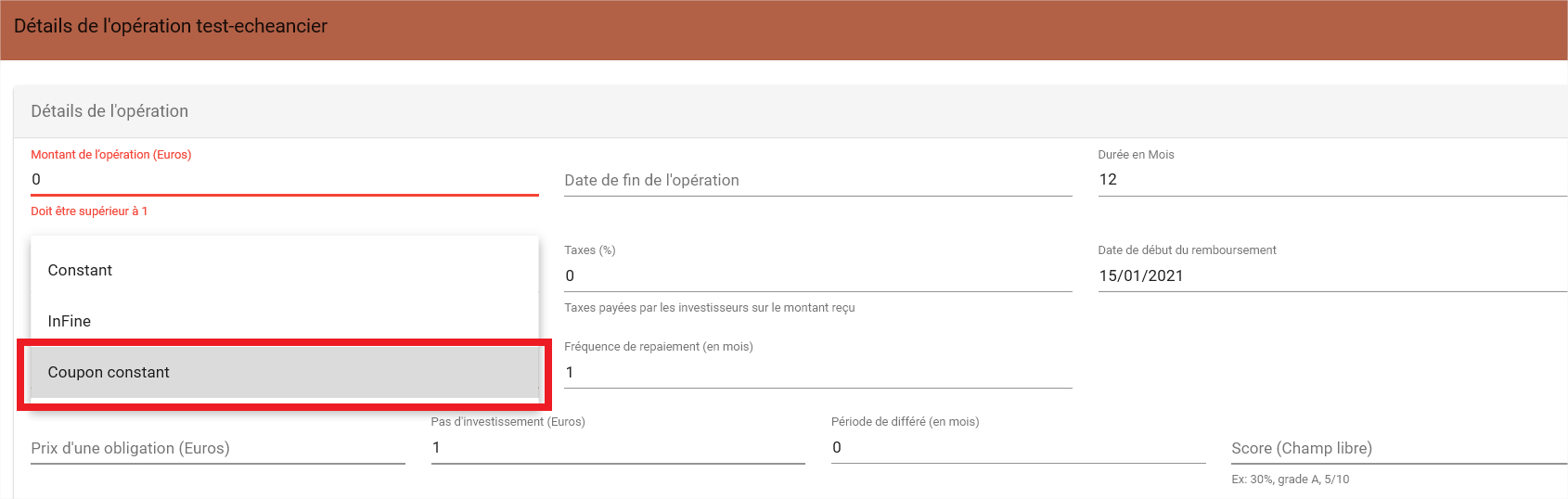The height and width of the screenshot is (499, 1568).
Task: Click the 'Ex: 30%, grade A, 5/10' hint
Action: (1291, 480)
